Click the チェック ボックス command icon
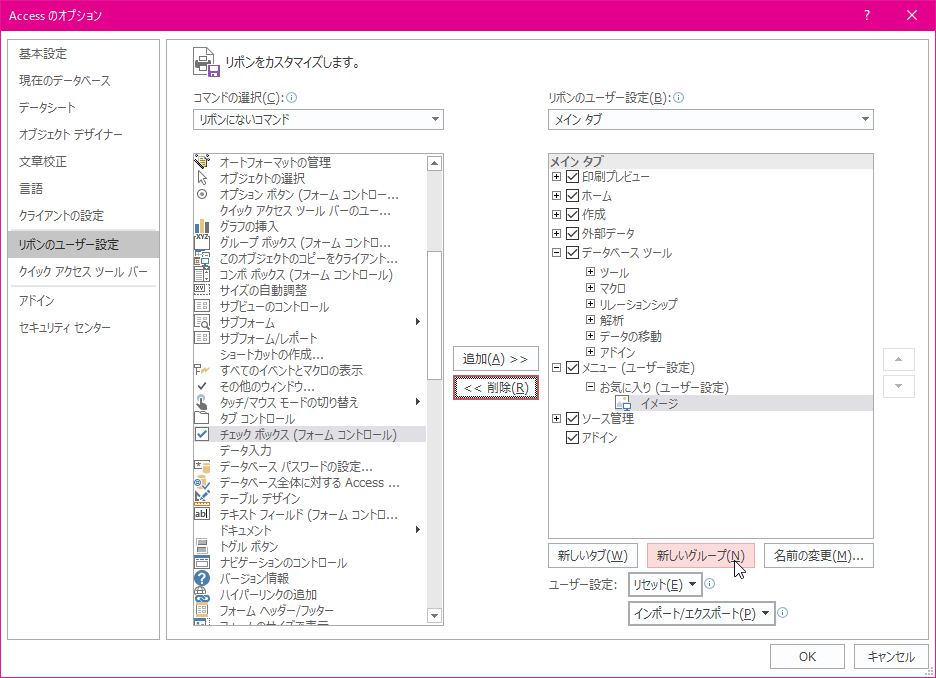The width and height of the screenshot is (936, 678). [x=202, y=434]
